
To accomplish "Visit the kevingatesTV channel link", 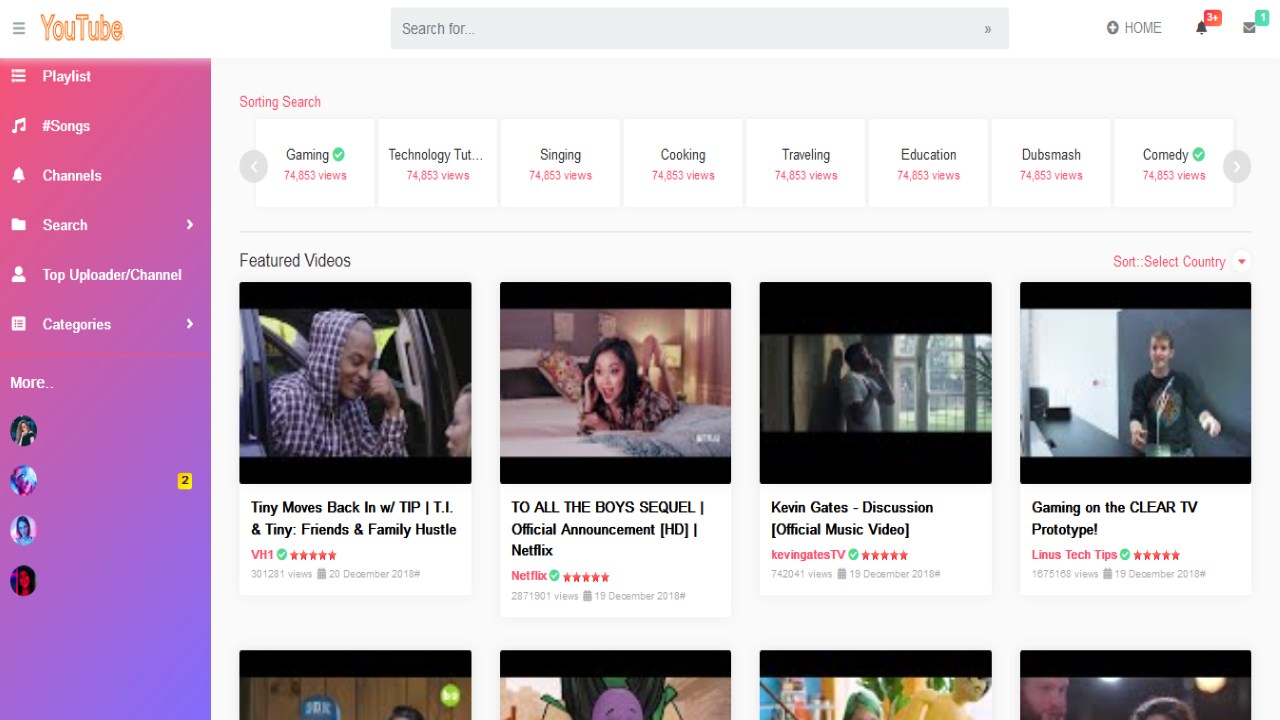I will pyautogui.click(x=808, y=555).
